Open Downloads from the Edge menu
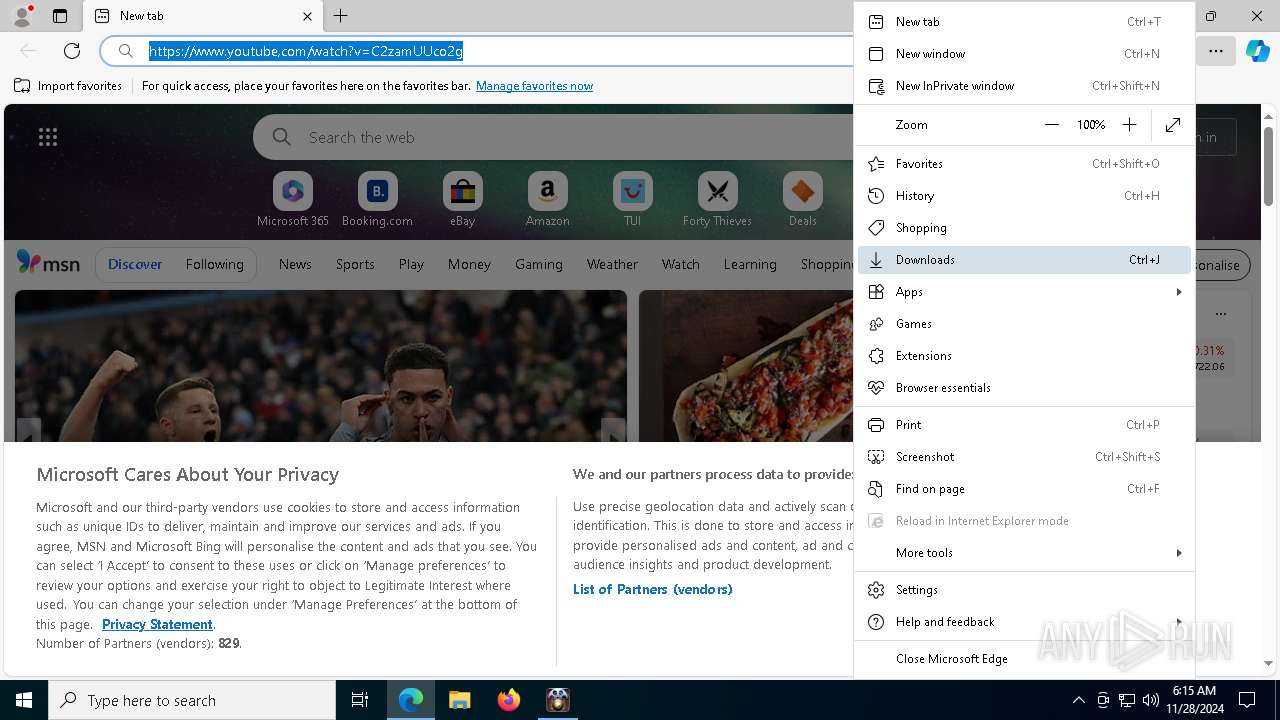 [x=1024, y=260]
